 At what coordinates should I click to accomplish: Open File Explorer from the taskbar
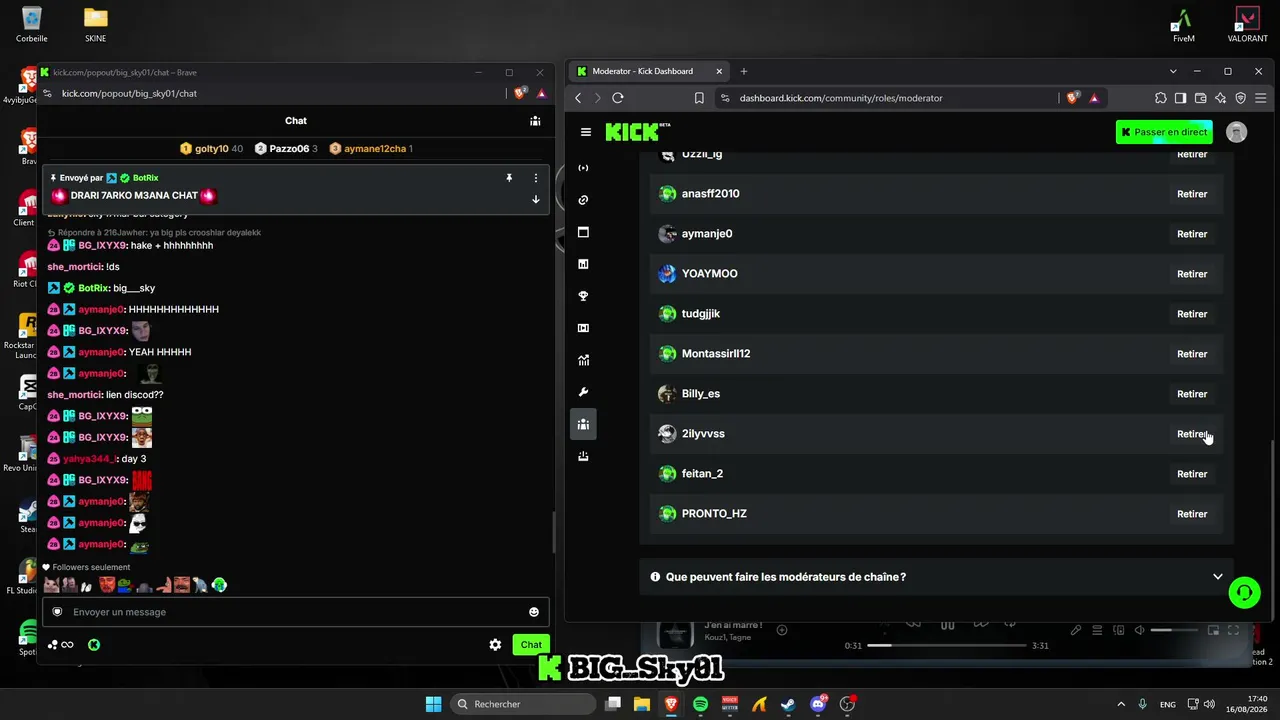[641, 704]
